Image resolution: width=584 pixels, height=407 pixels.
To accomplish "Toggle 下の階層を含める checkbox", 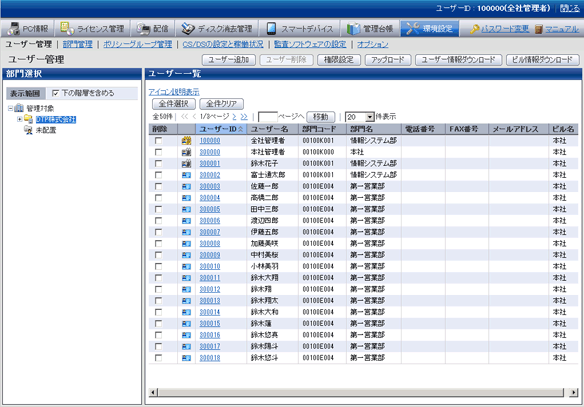I will coord(55,93).
